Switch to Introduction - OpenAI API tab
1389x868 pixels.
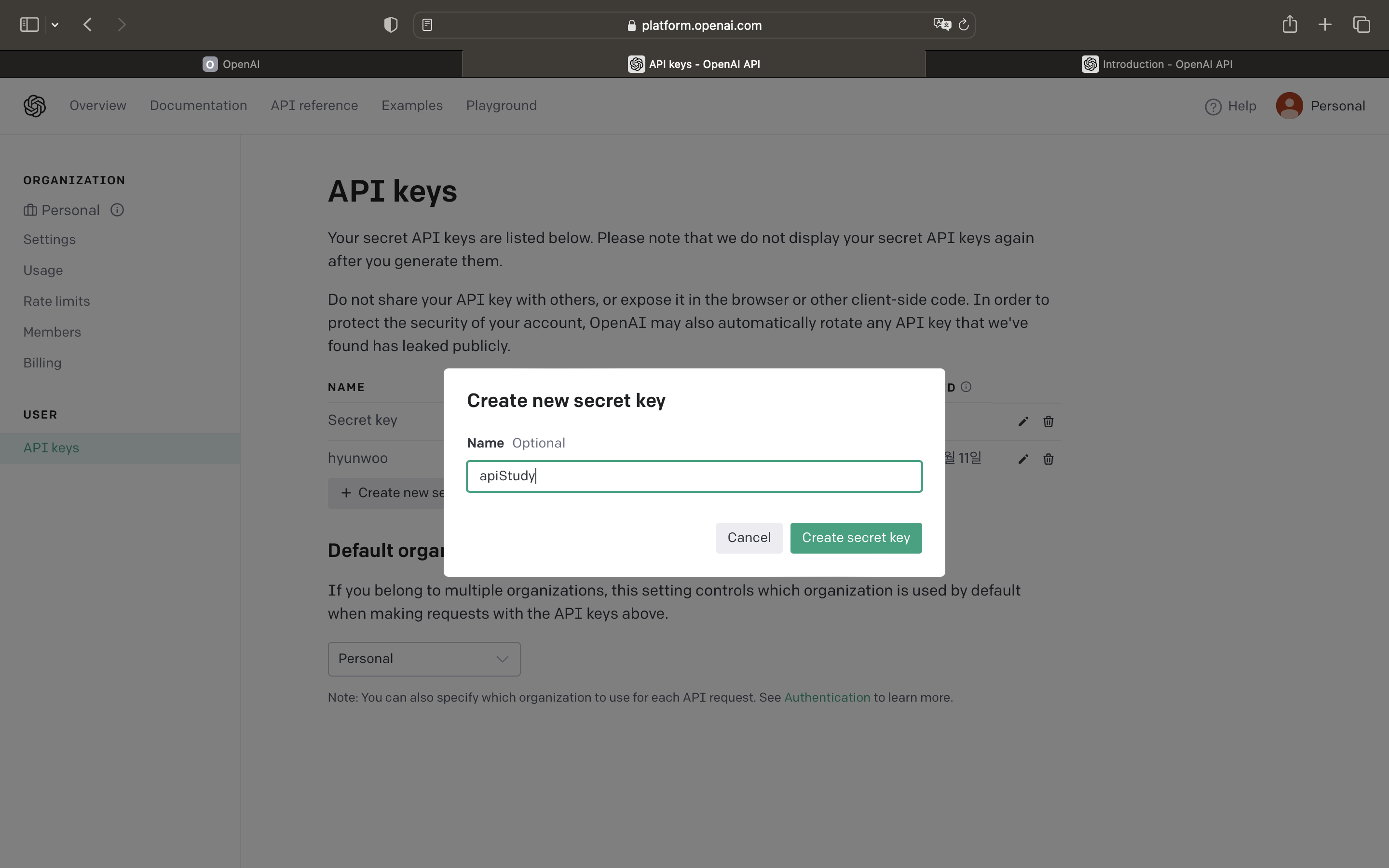tap(1157, 64)
